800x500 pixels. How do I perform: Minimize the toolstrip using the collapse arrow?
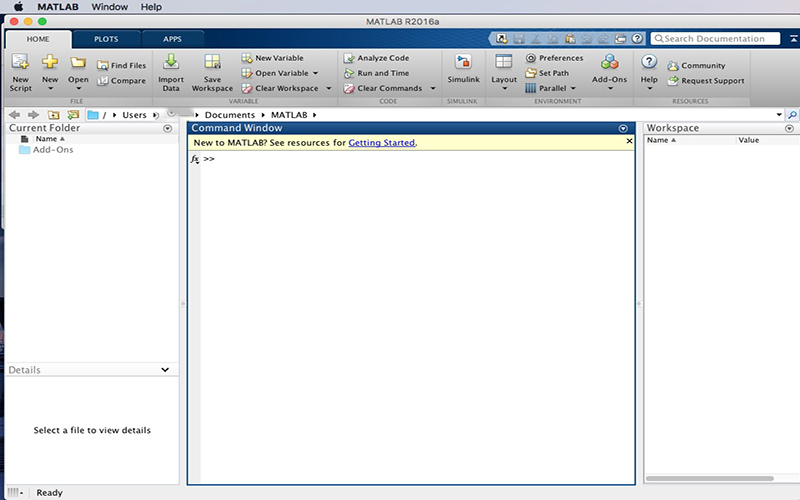tap(794, 39)
